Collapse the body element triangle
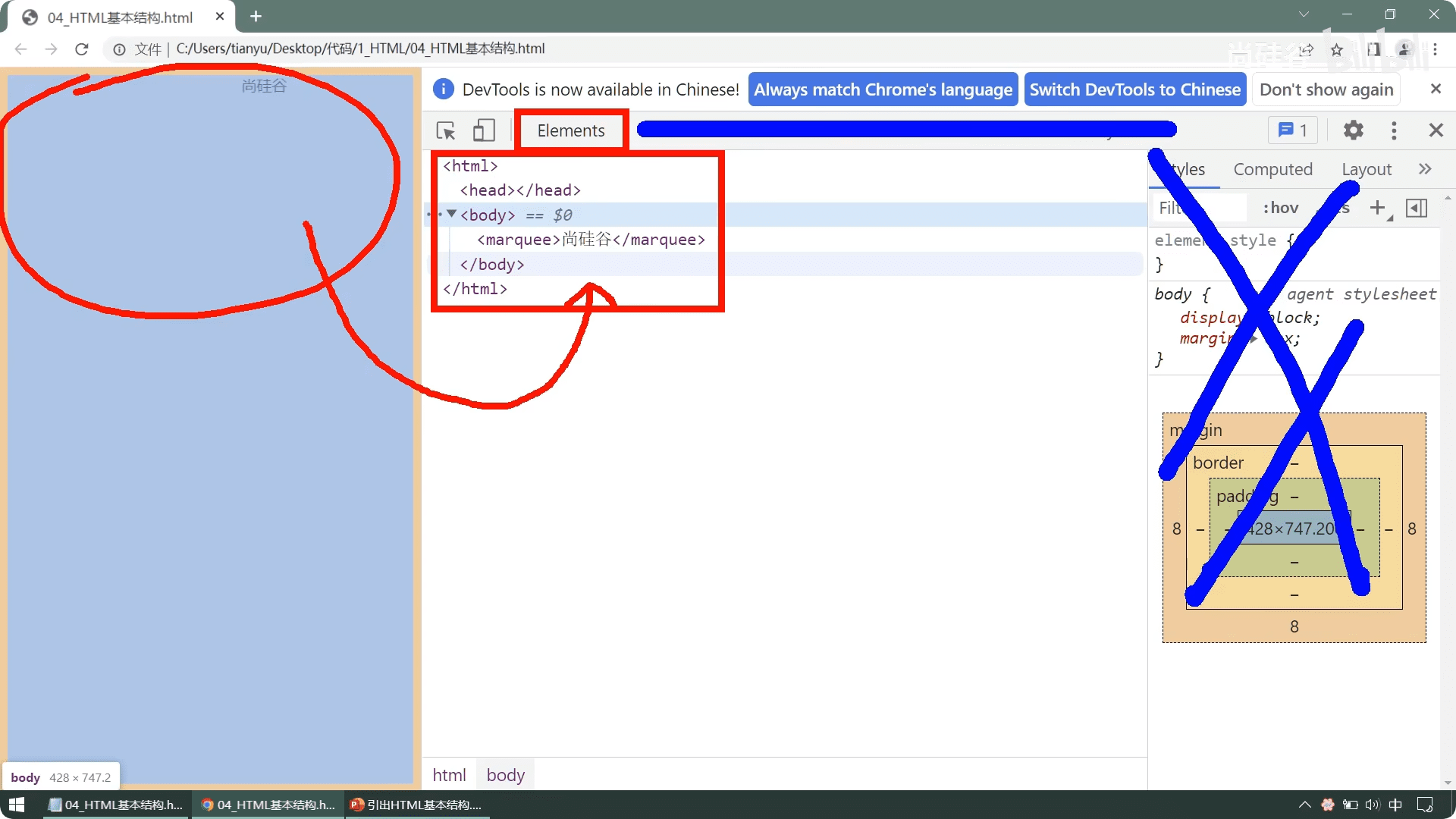 click(x=452, y=215)
